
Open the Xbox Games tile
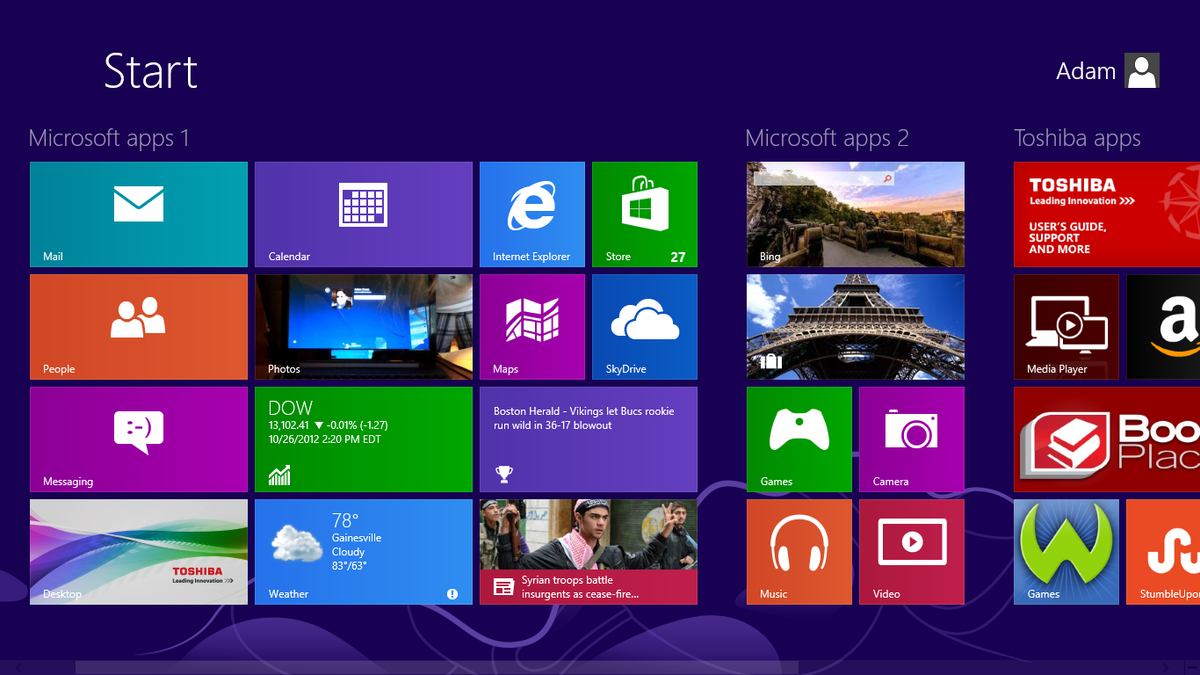click(x=799, y=439)
